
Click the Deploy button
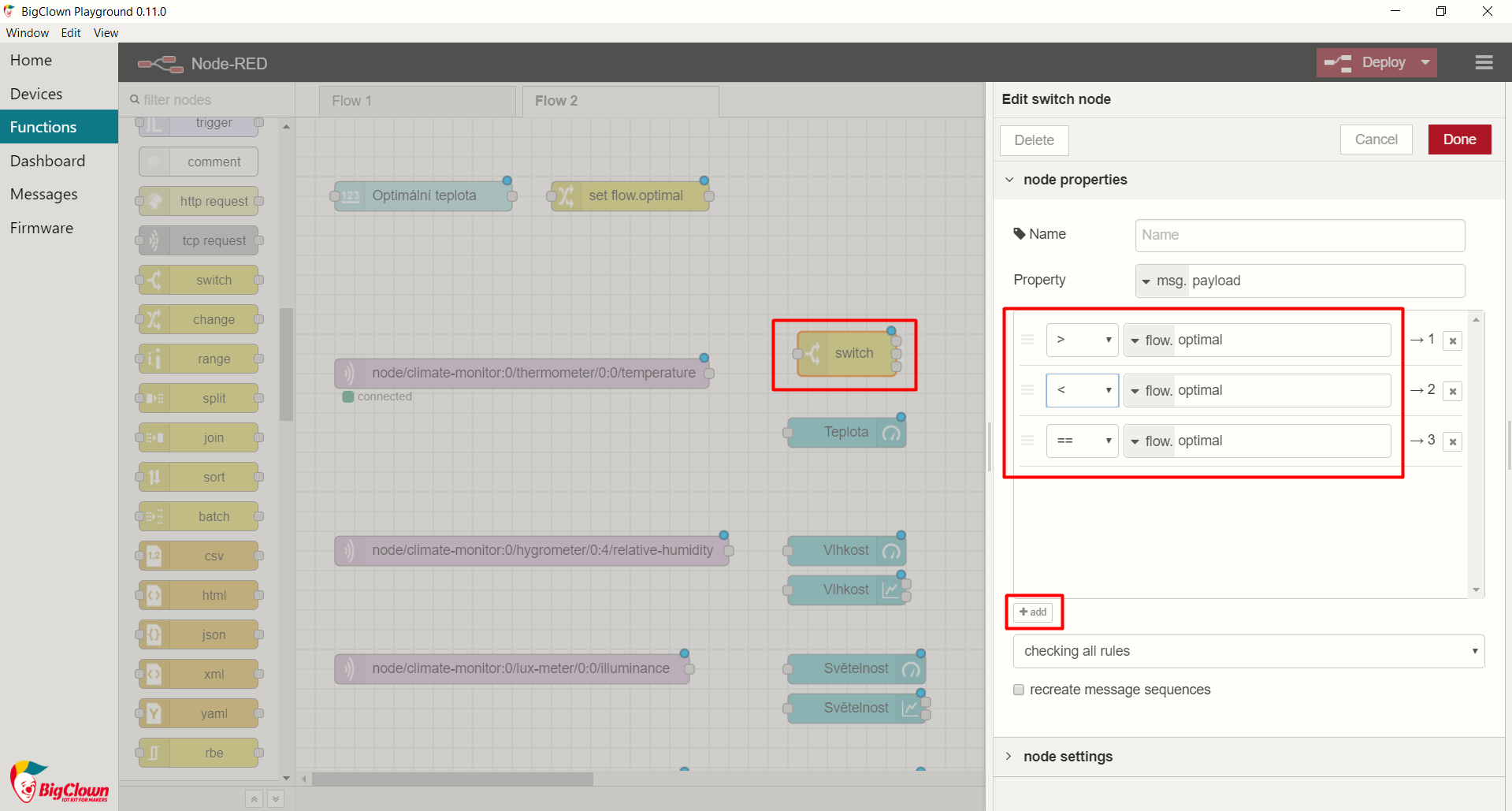coord(1367,62)
